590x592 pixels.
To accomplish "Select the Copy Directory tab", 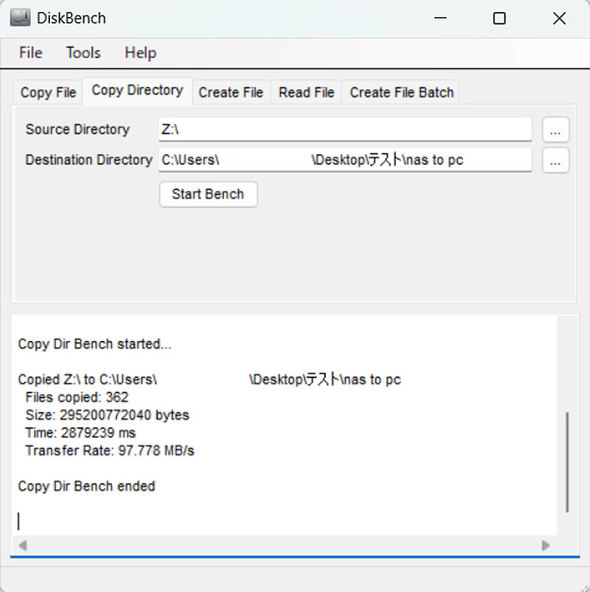I will point(137,91).
